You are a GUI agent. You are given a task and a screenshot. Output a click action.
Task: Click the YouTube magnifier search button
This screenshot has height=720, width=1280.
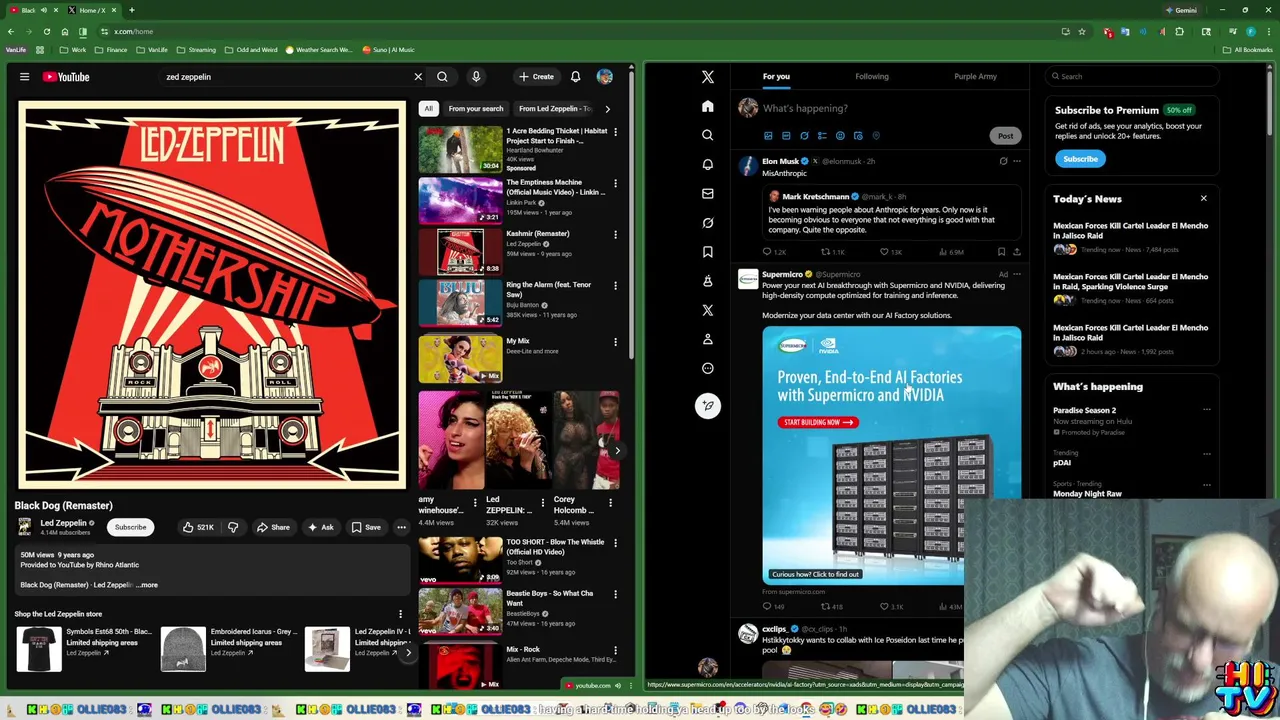click(442, 77)
